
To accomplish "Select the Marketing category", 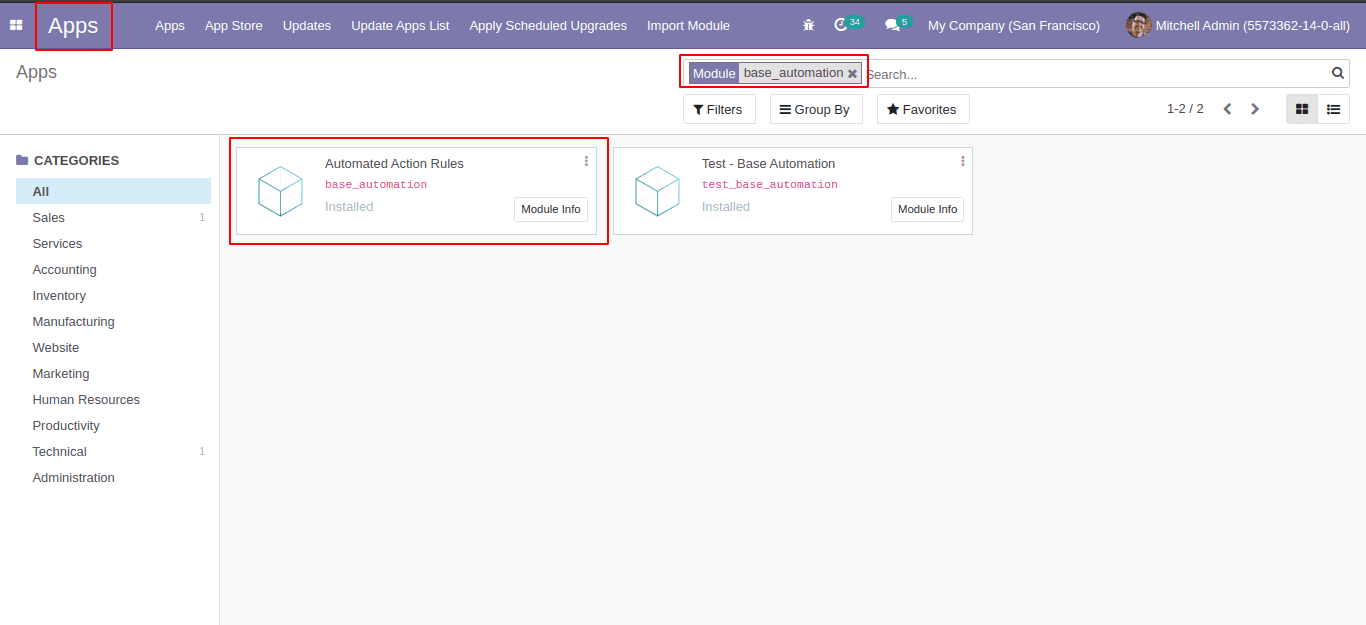I will [x=113, y=373].
